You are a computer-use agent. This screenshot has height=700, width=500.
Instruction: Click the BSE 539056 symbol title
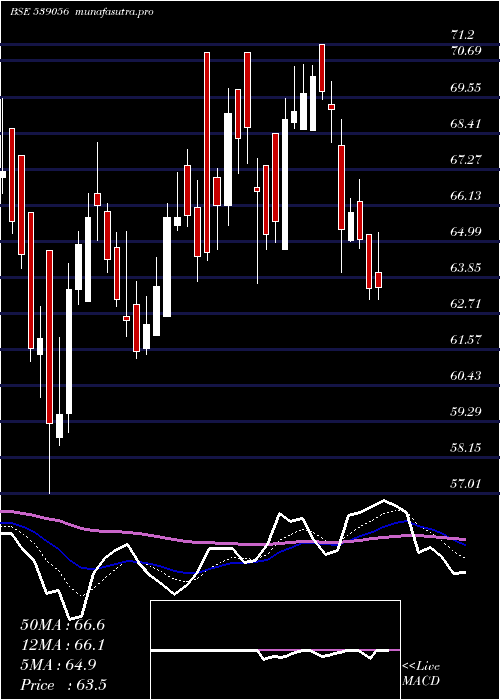[39, 12]
